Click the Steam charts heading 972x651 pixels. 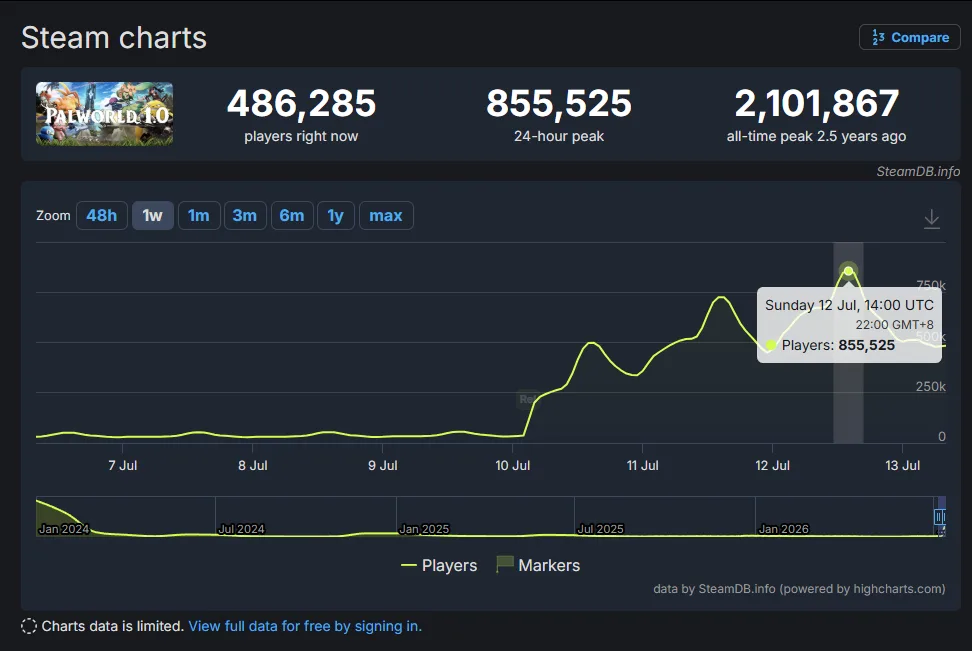click(x=114, y=38)
